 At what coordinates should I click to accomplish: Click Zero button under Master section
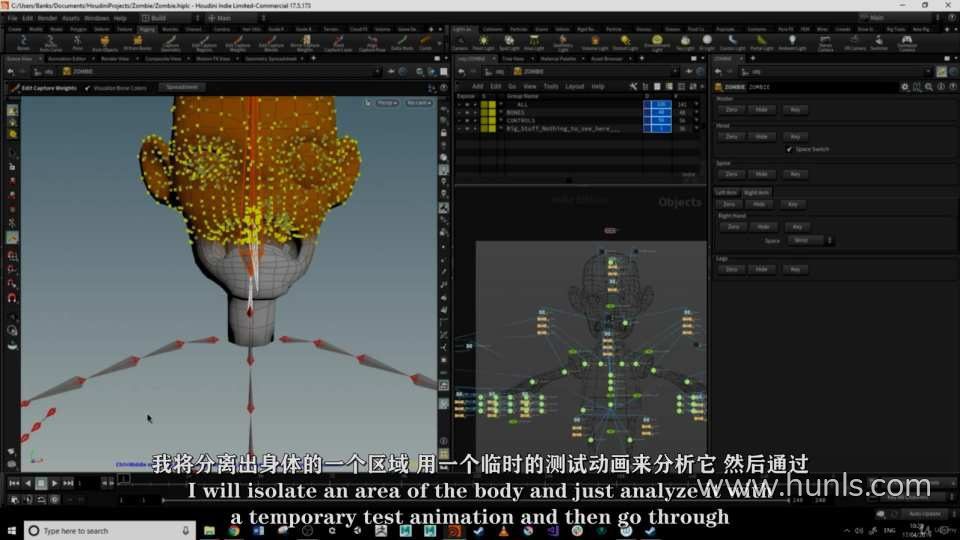731,110
